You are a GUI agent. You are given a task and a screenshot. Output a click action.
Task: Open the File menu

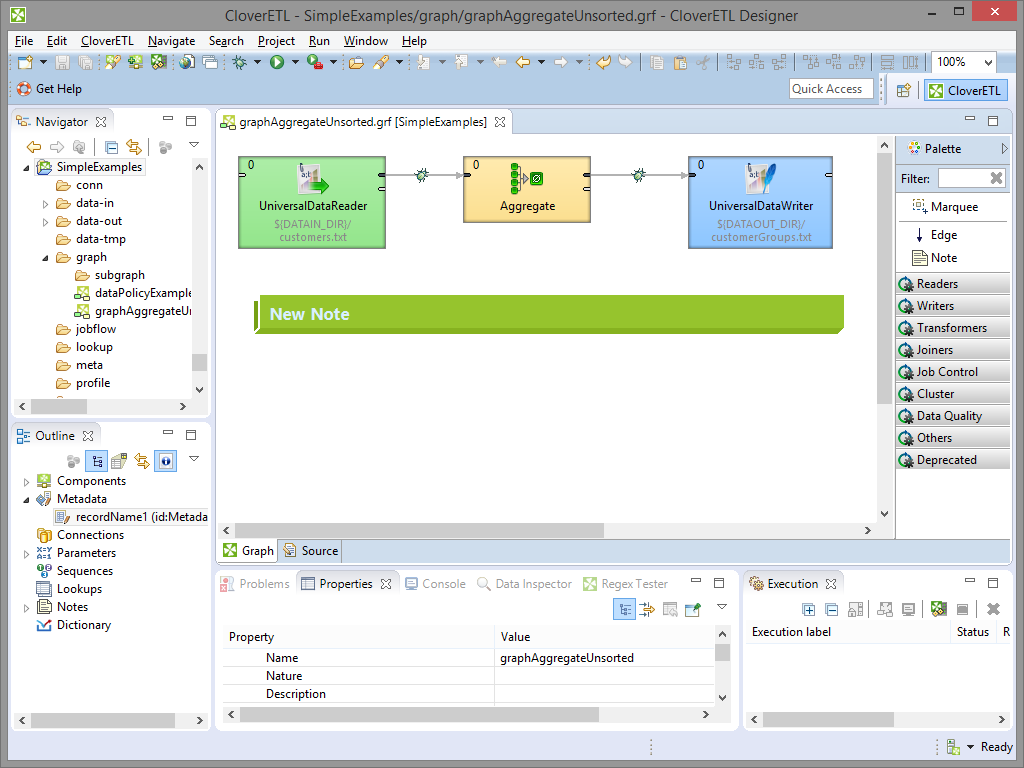(24, 40)
